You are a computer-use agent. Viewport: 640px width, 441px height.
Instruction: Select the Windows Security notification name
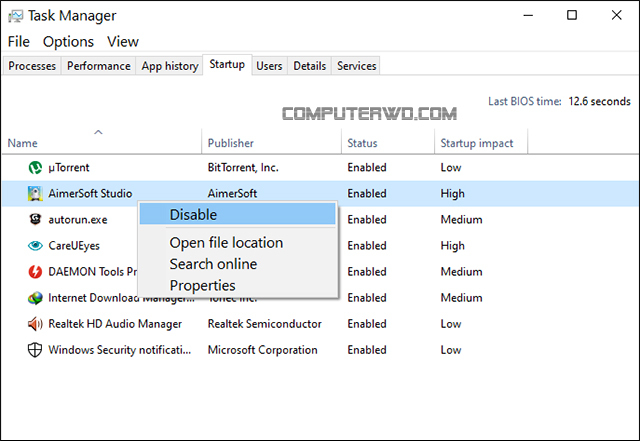[119, 350]
